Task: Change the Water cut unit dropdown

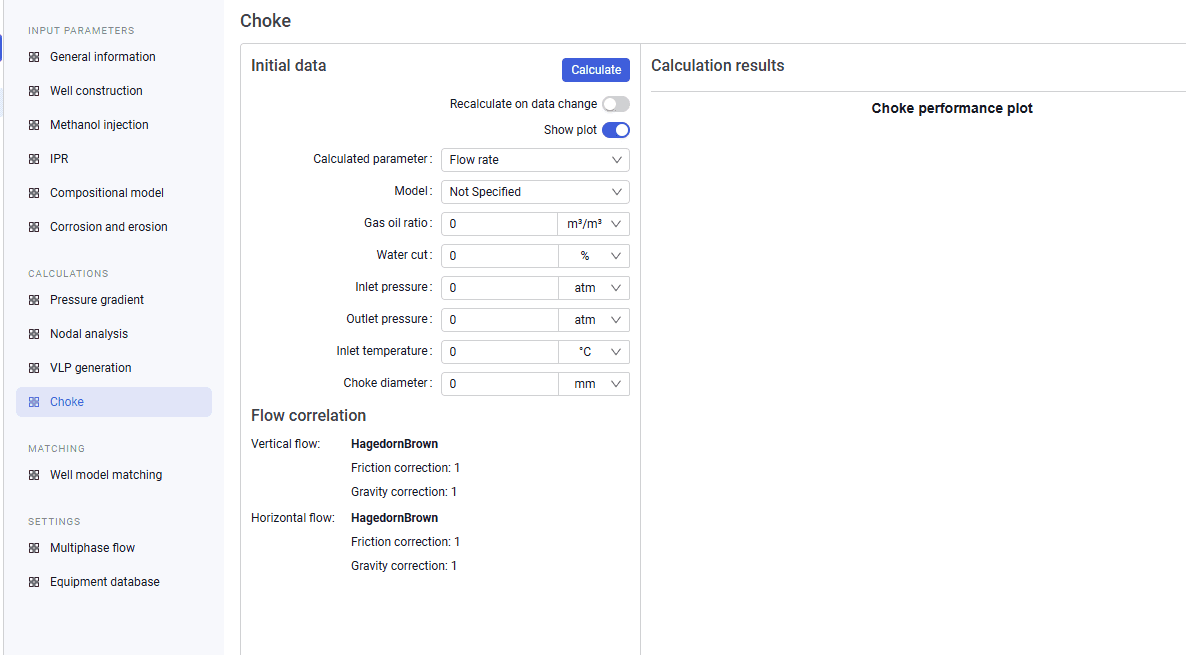Action: click(x=594, y=256)
